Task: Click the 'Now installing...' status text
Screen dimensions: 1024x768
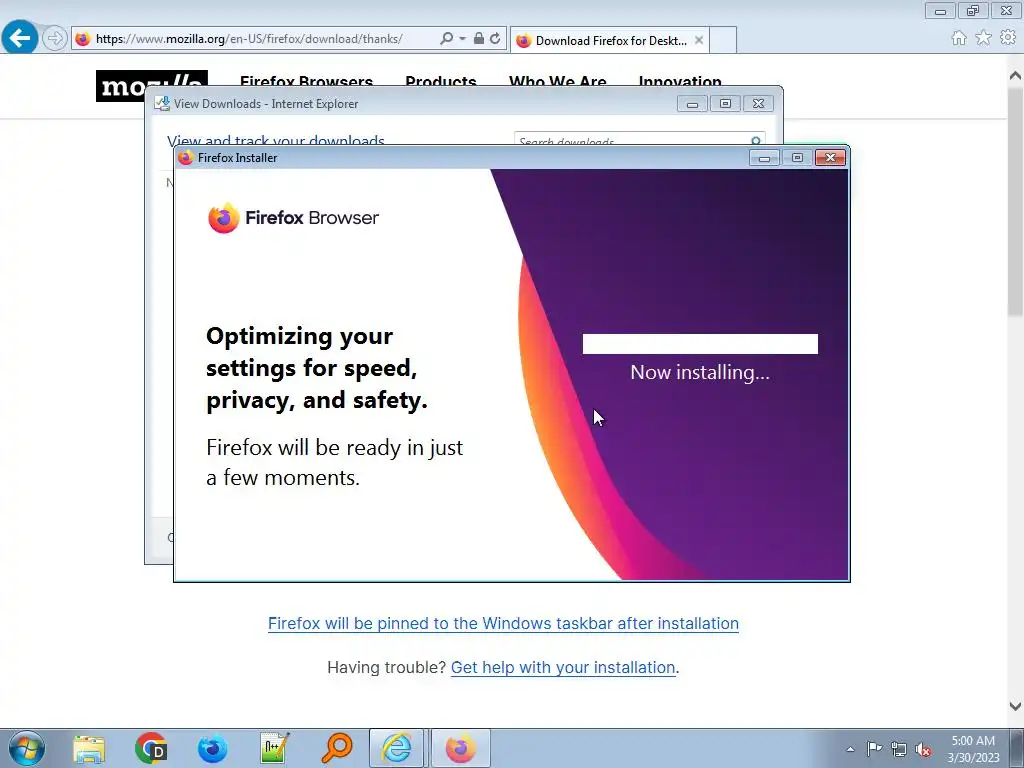Action: 700,372
